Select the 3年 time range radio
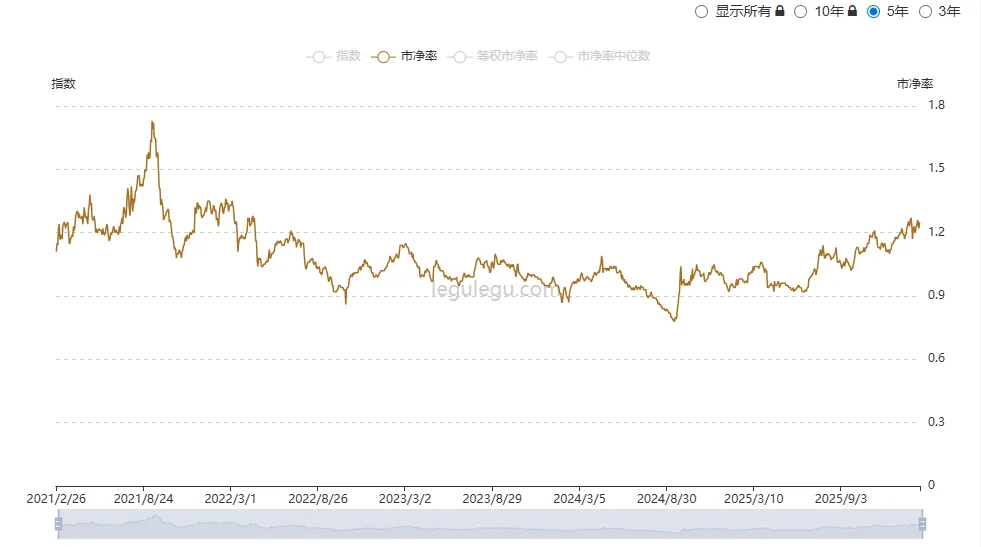 pos(925,12)
